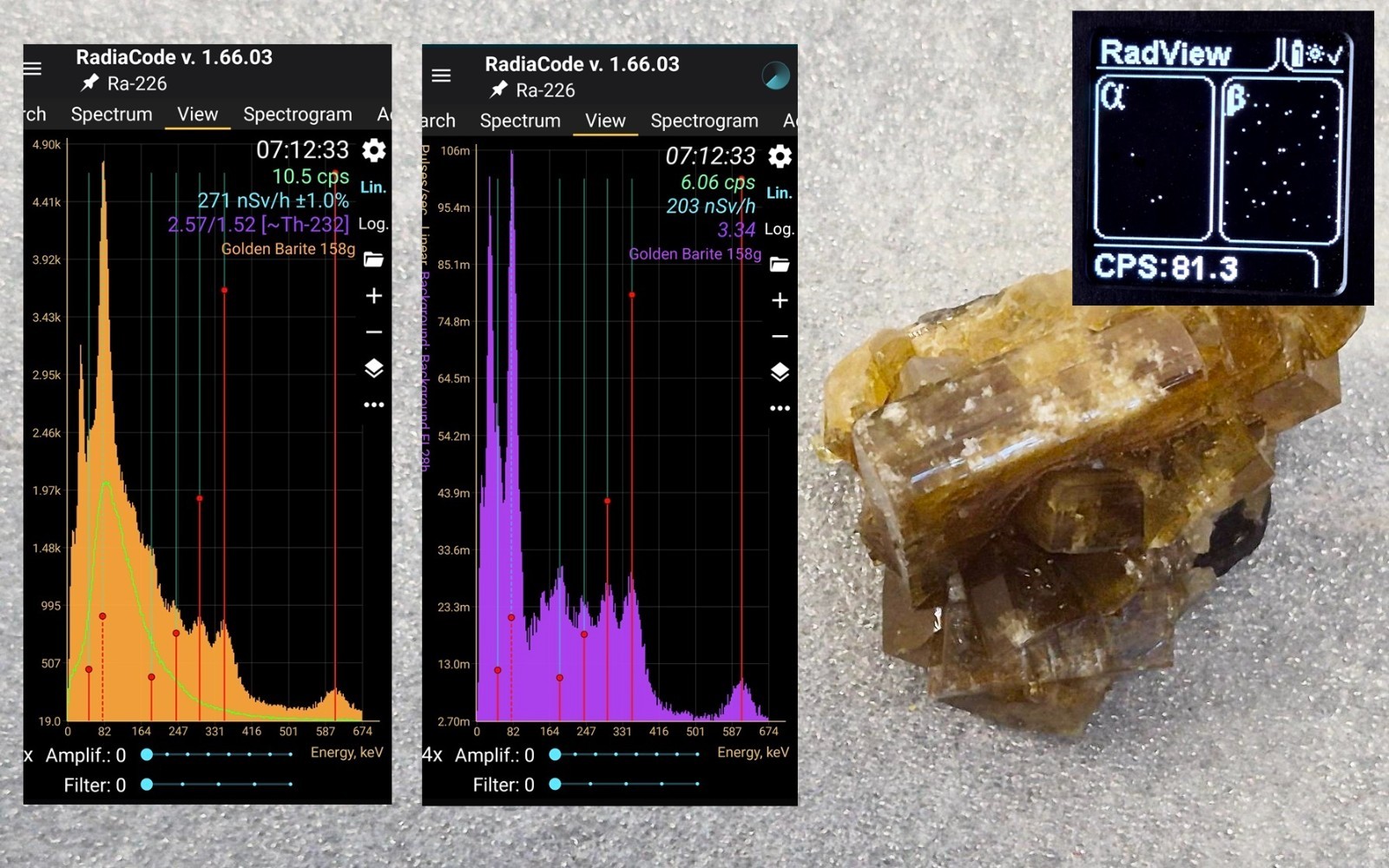
Task: Open folder icon in right purple spectrum
Action: (x=780, y=264)
